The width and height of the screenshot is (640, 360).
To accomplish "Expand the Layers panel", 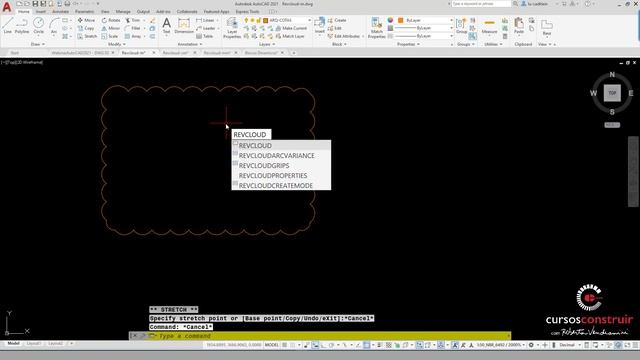I will [x=267, y=44].
